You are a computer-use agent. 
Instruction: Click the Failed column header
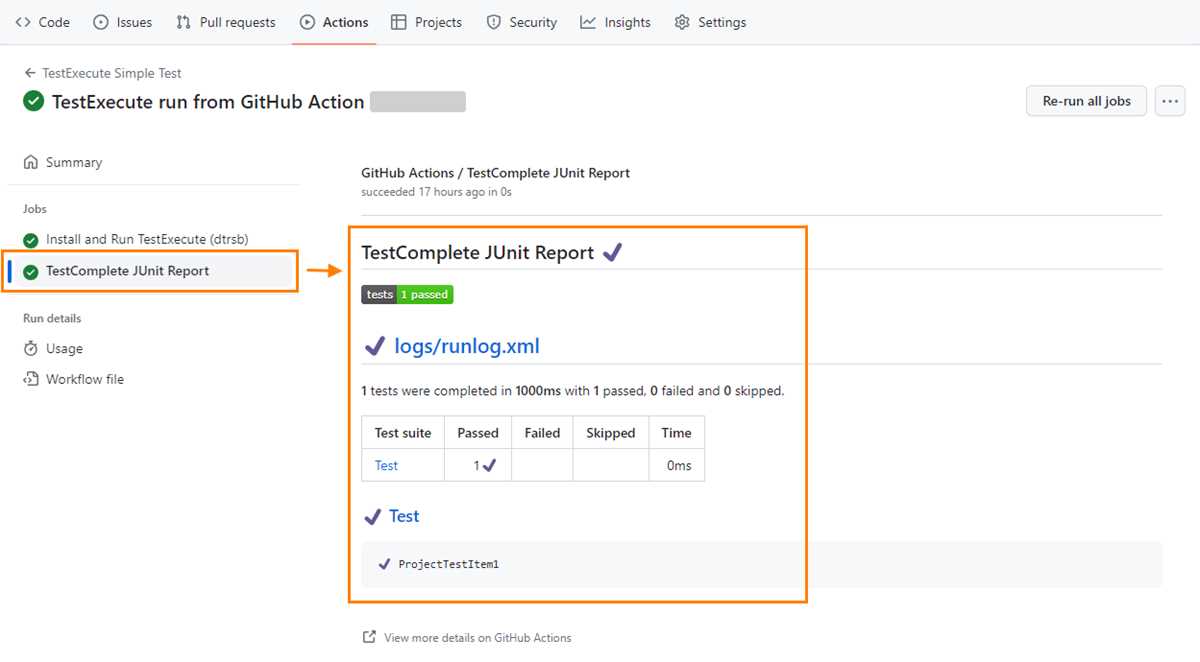(x=542, y=433)
